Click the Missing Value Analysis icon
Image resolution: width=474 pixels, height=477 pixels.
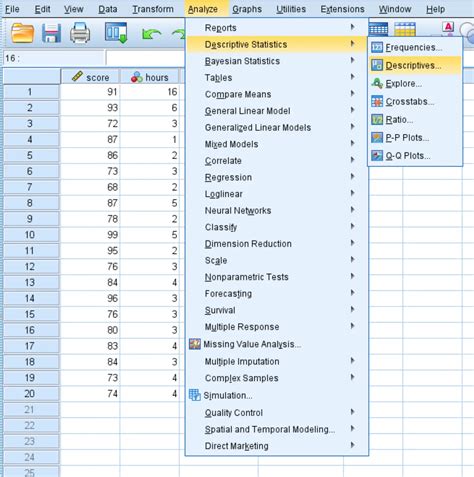(x=195, y=344)
